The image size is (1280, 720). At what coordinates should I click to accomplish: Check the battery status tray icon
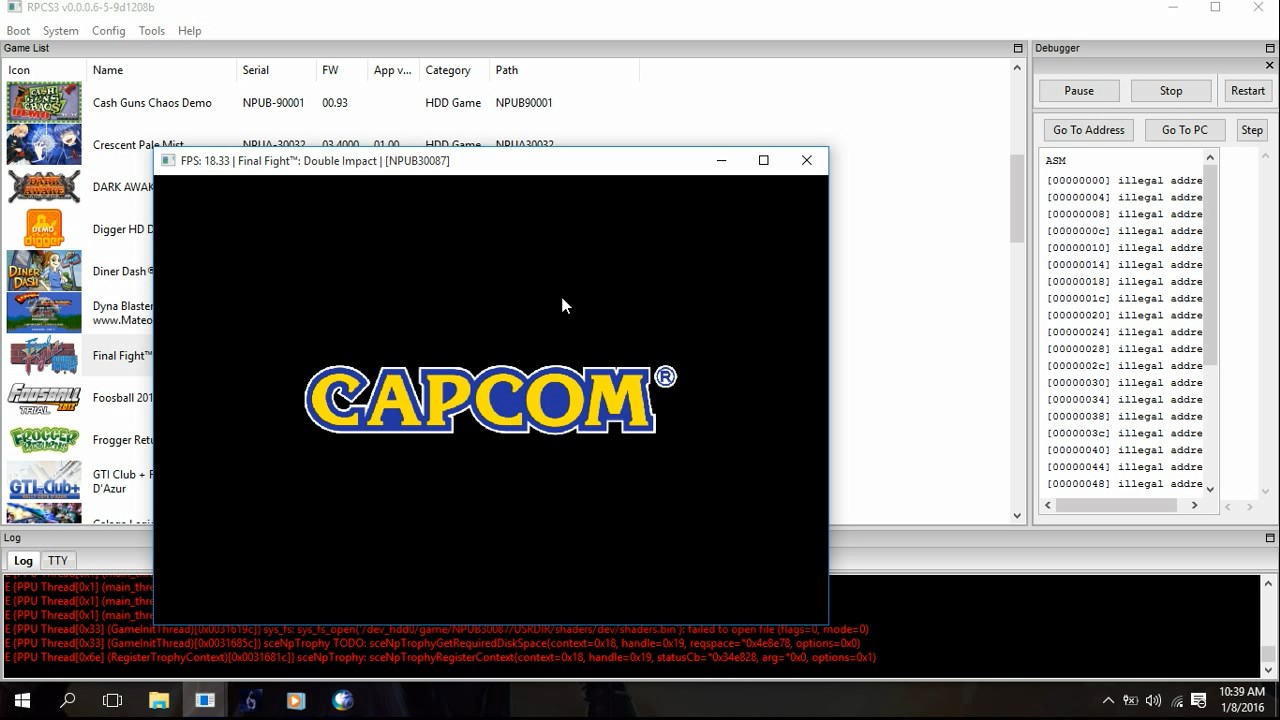point(1131,701)
